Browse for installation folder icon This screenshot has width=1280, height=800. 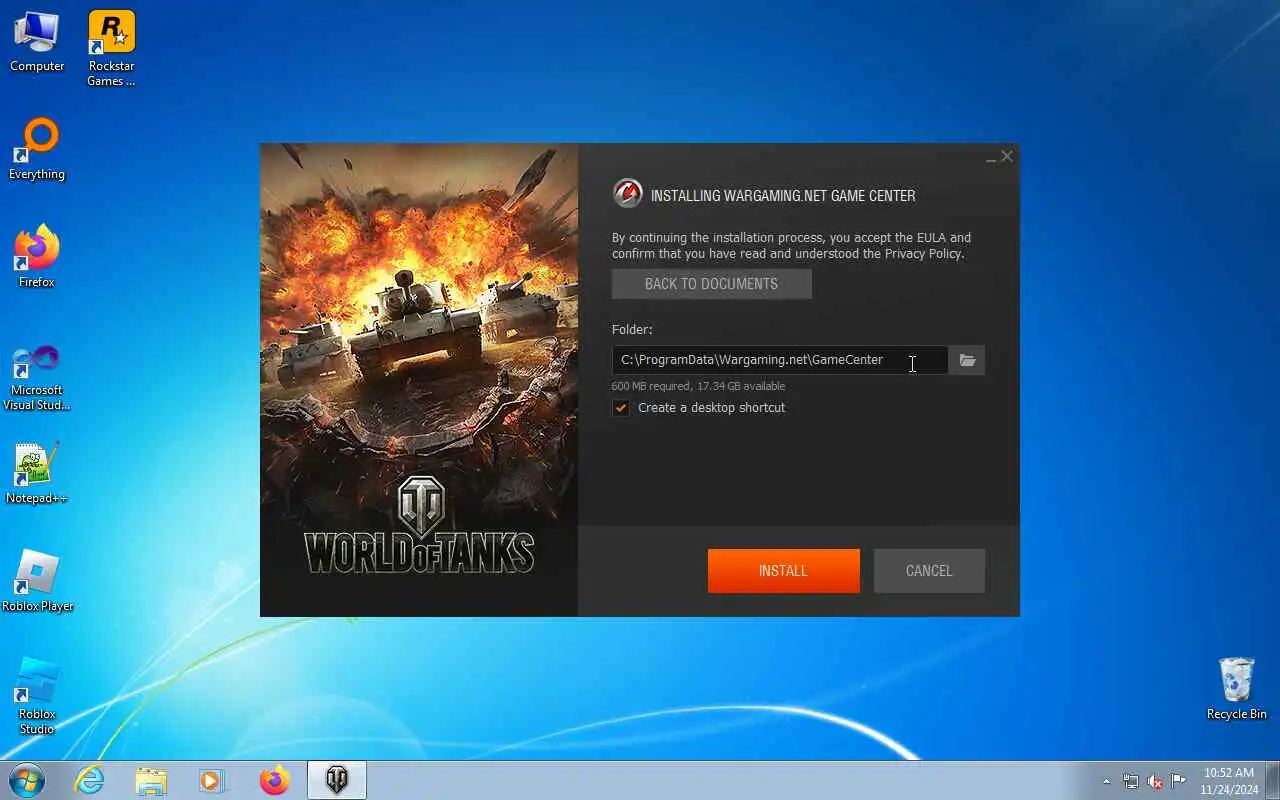(x=967, y=360)
